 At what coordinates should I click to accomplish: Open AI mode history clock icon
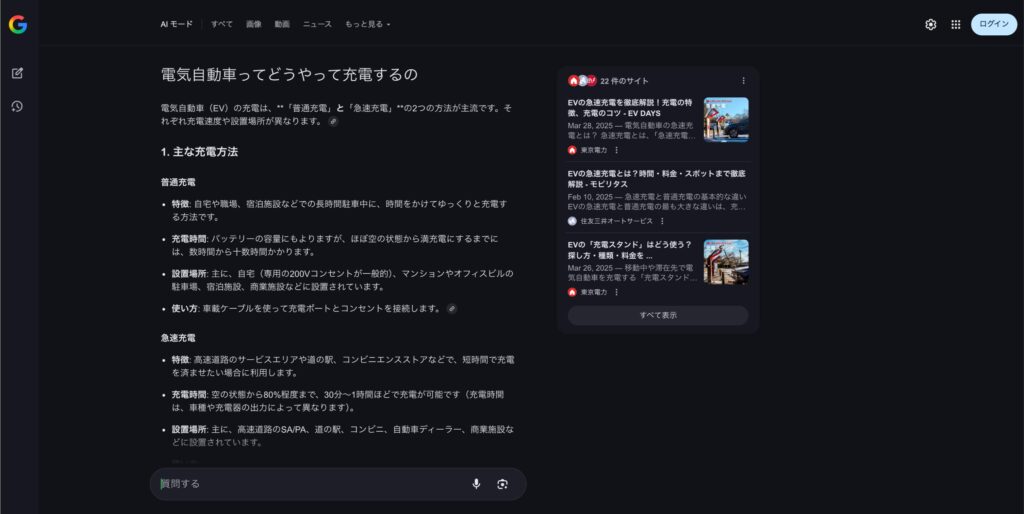[18, 106]
